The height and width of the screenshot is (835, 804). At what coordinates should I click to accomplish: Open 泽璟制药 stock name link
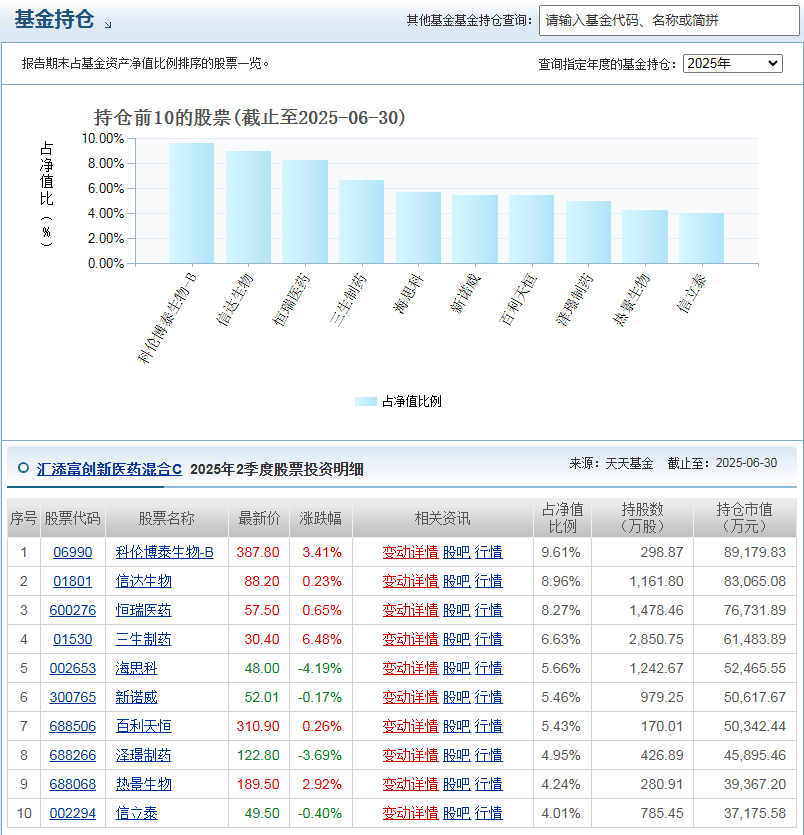(x=143, y=755)
